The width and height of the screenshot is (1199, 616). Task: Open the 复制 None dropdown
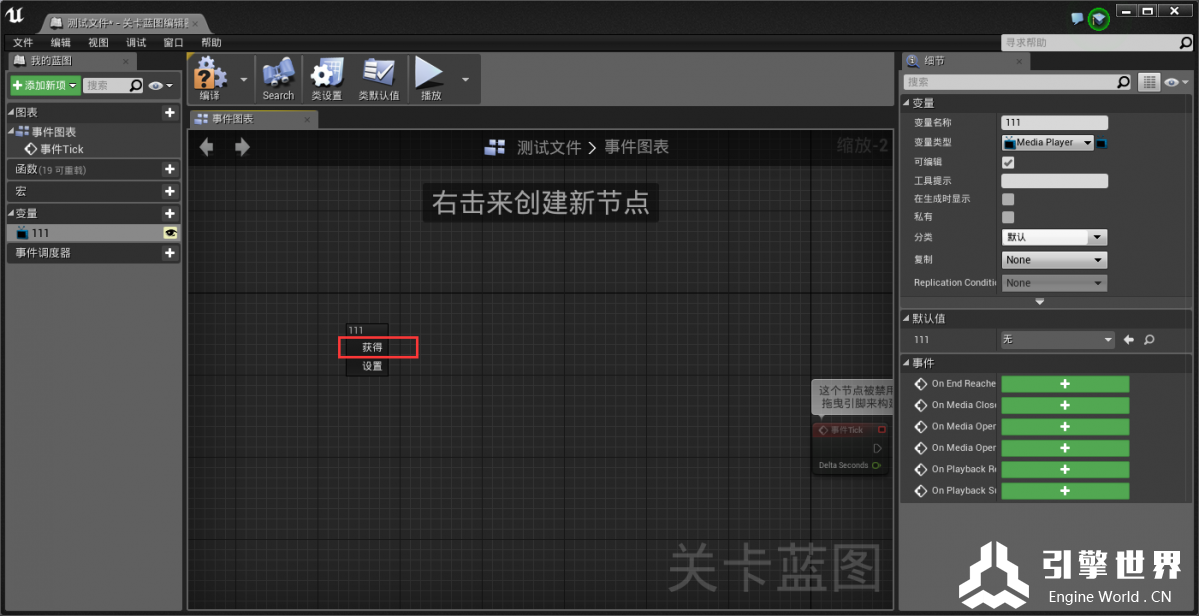click(1054, 260)
